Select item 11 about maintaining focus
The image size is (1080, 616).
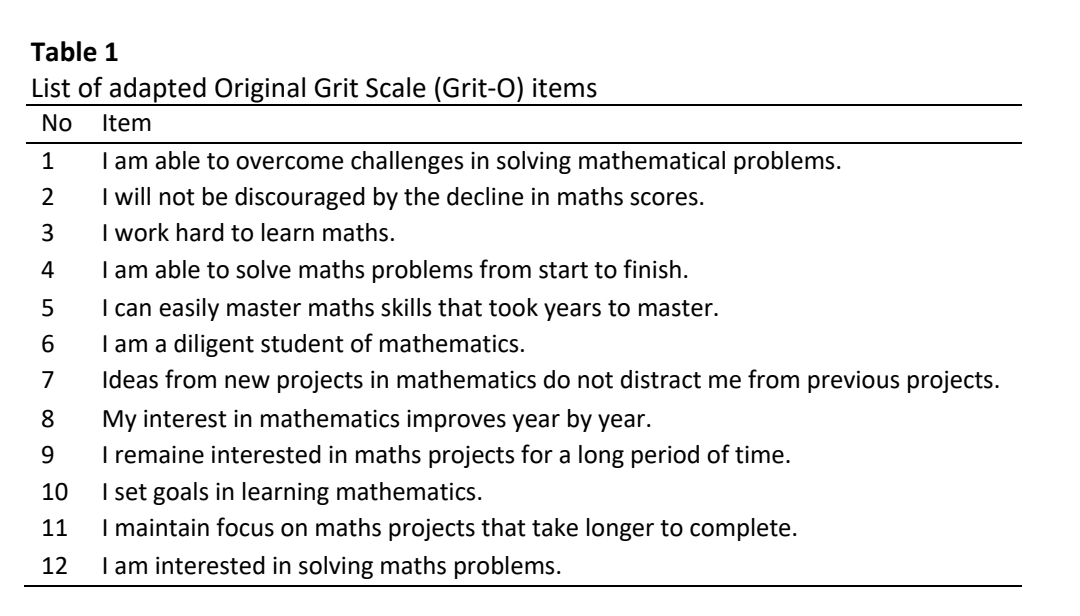click(x=450, y=528)
